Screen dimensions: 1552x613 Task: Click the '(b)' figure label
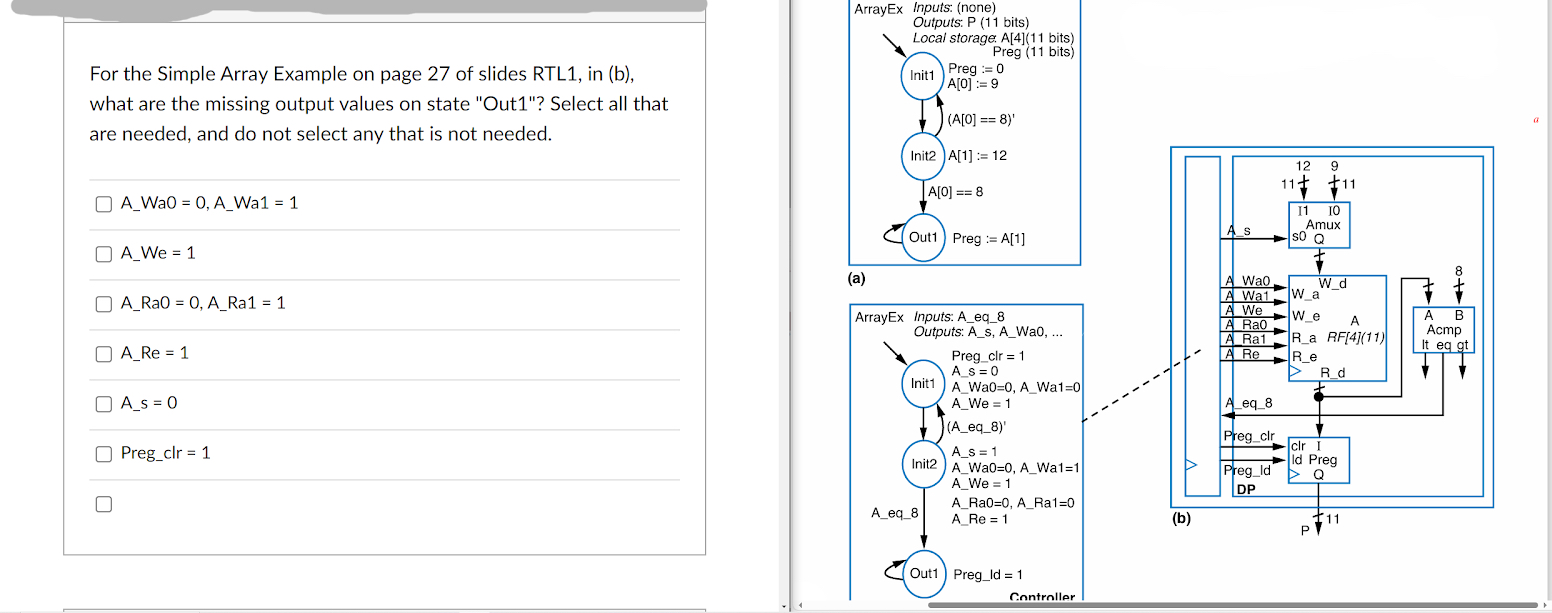point(1182,520)
